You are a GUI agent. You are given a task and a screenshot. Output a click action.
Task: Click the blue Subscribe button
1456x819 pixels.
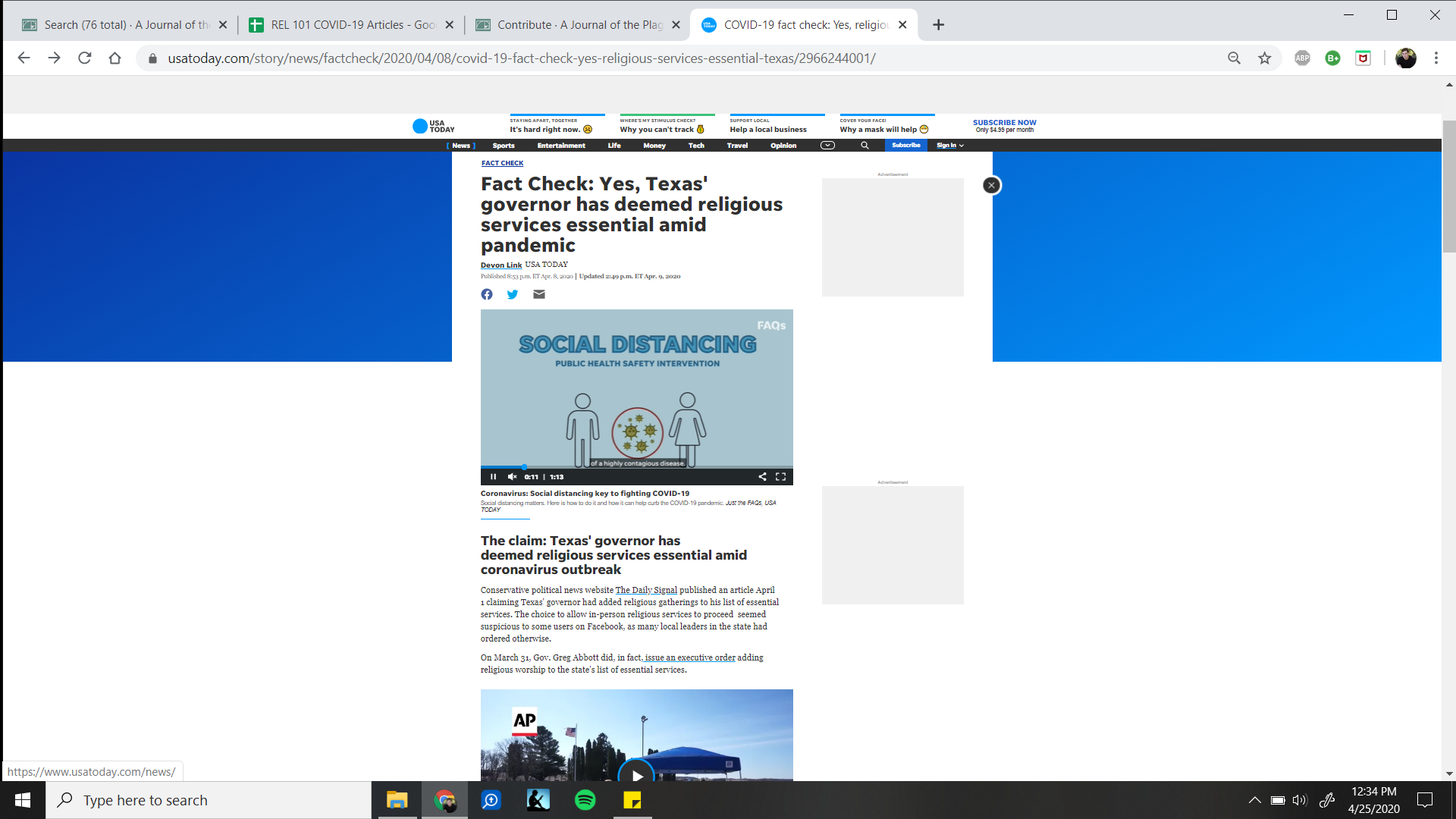(x=905, y=146)
